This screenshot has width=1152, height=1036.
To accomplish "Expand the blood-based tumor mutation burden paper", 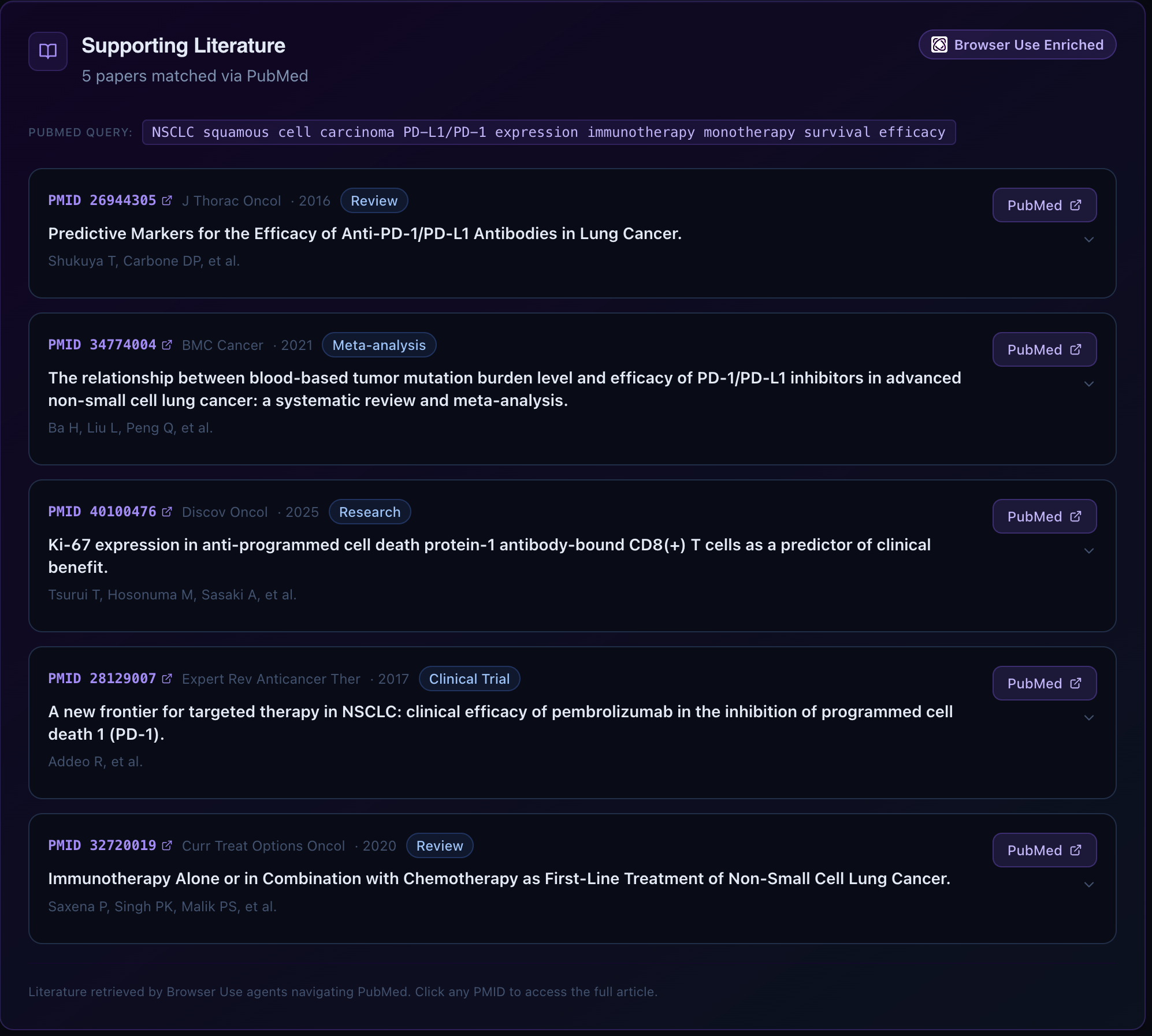I will (x=1088, y=384).
